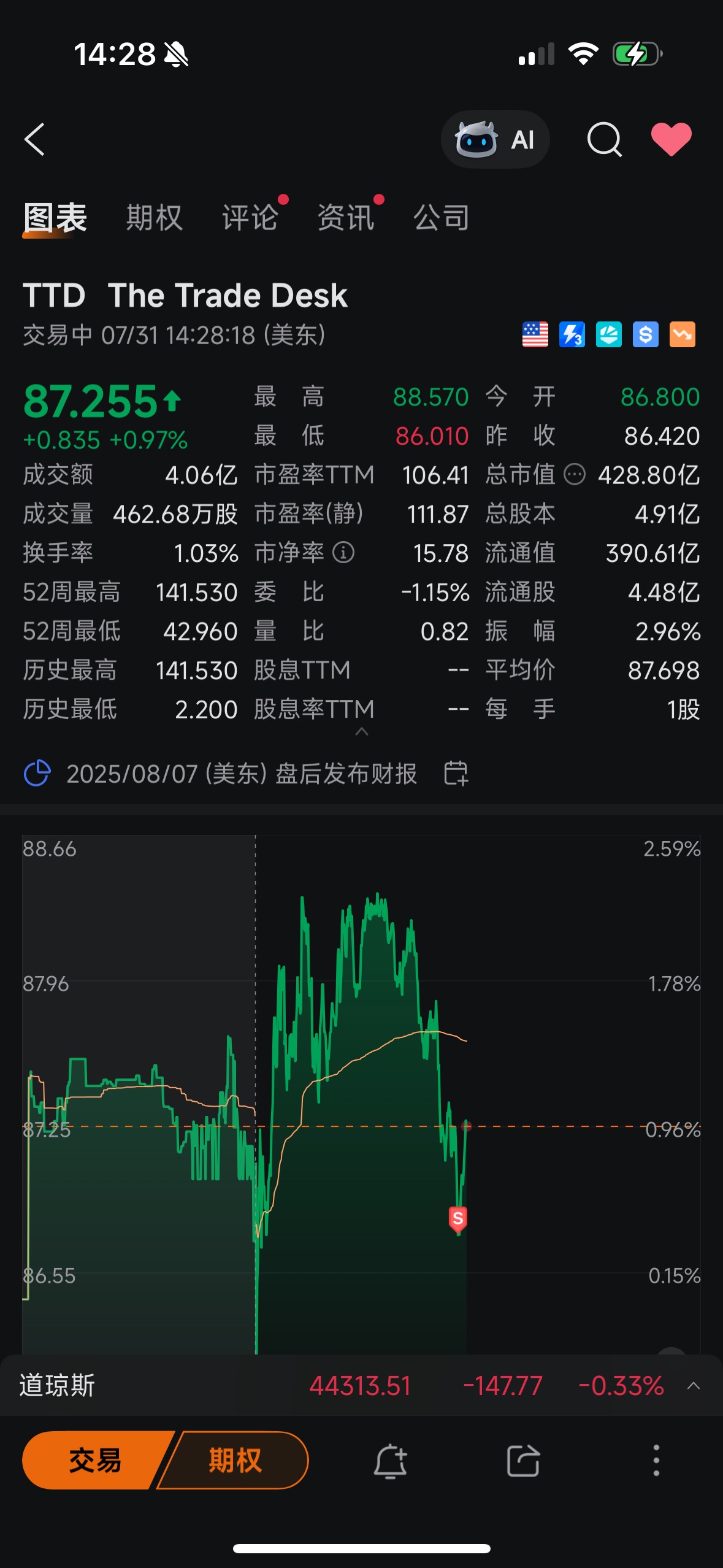Tap the silent mode bell icon
Viewport: 723px width, 1568px height.
176,55
